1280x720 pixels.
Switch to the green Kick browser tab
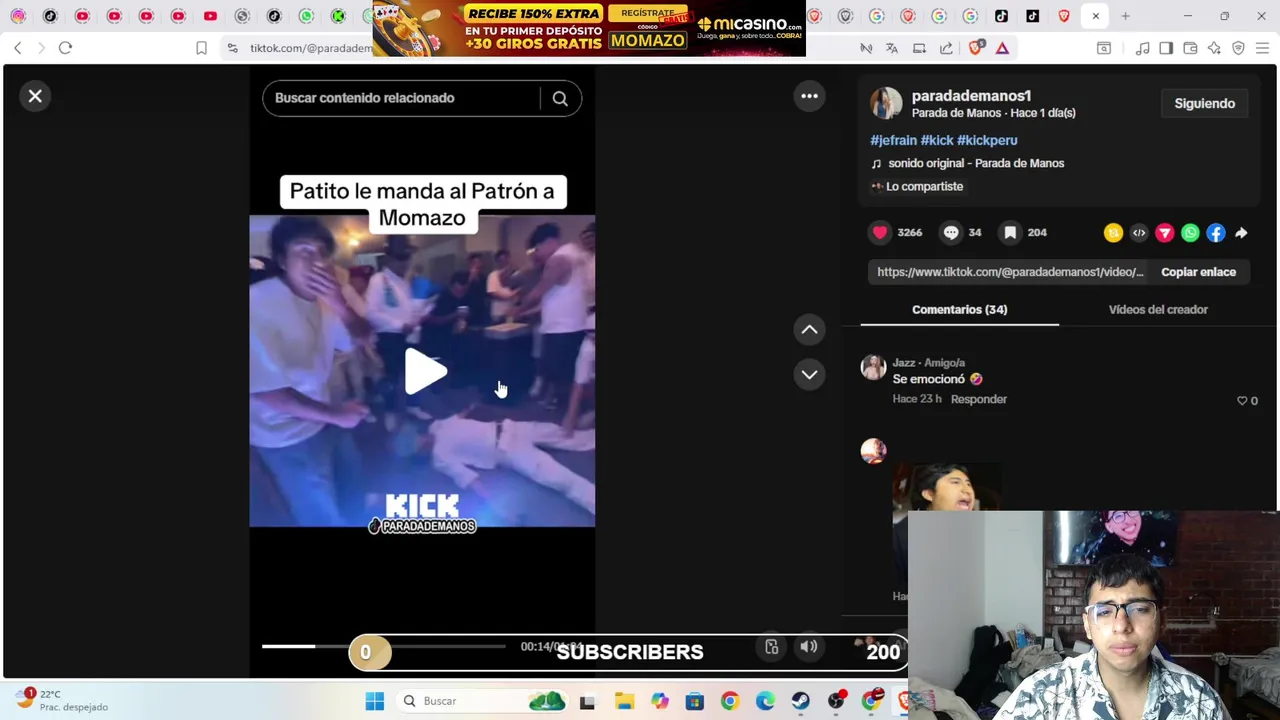click(338, 16)
